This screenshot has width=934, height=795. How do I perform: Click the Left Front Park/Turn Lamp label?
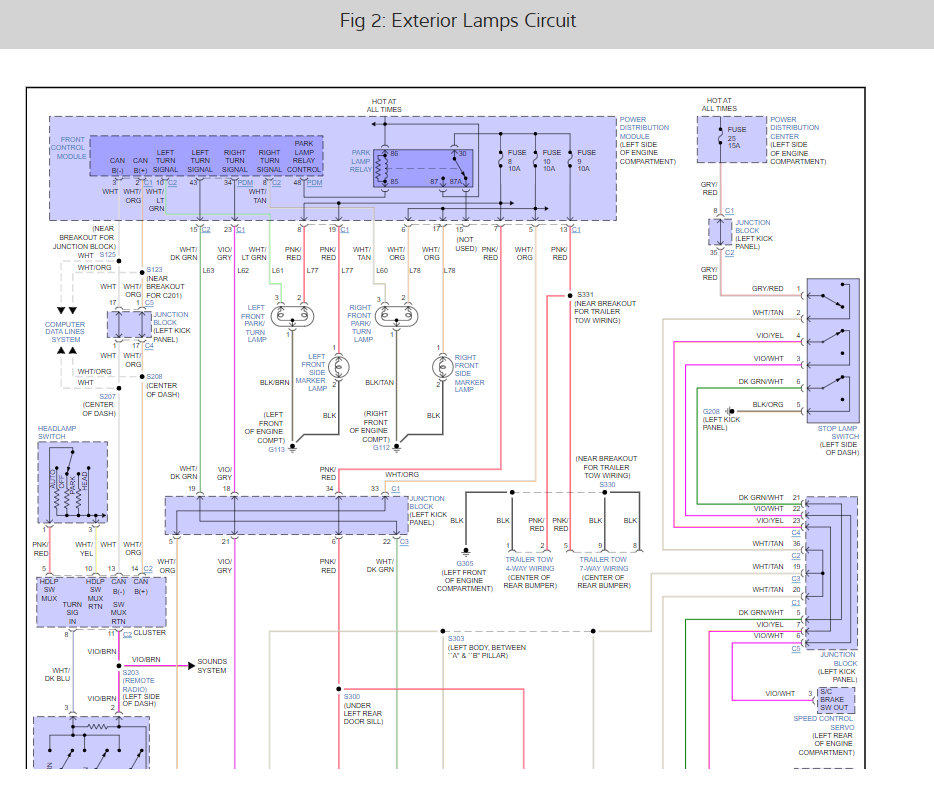[254, 323]
